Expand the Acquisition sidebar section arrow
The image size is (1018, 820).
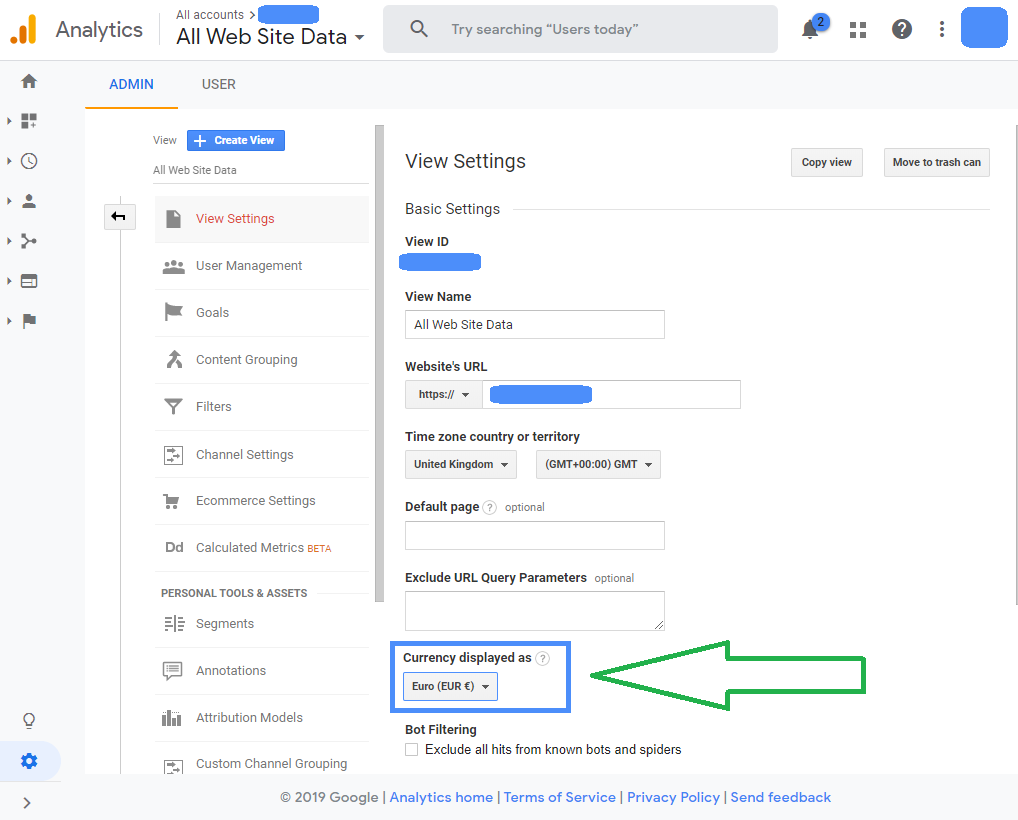[x=9, y=241]
